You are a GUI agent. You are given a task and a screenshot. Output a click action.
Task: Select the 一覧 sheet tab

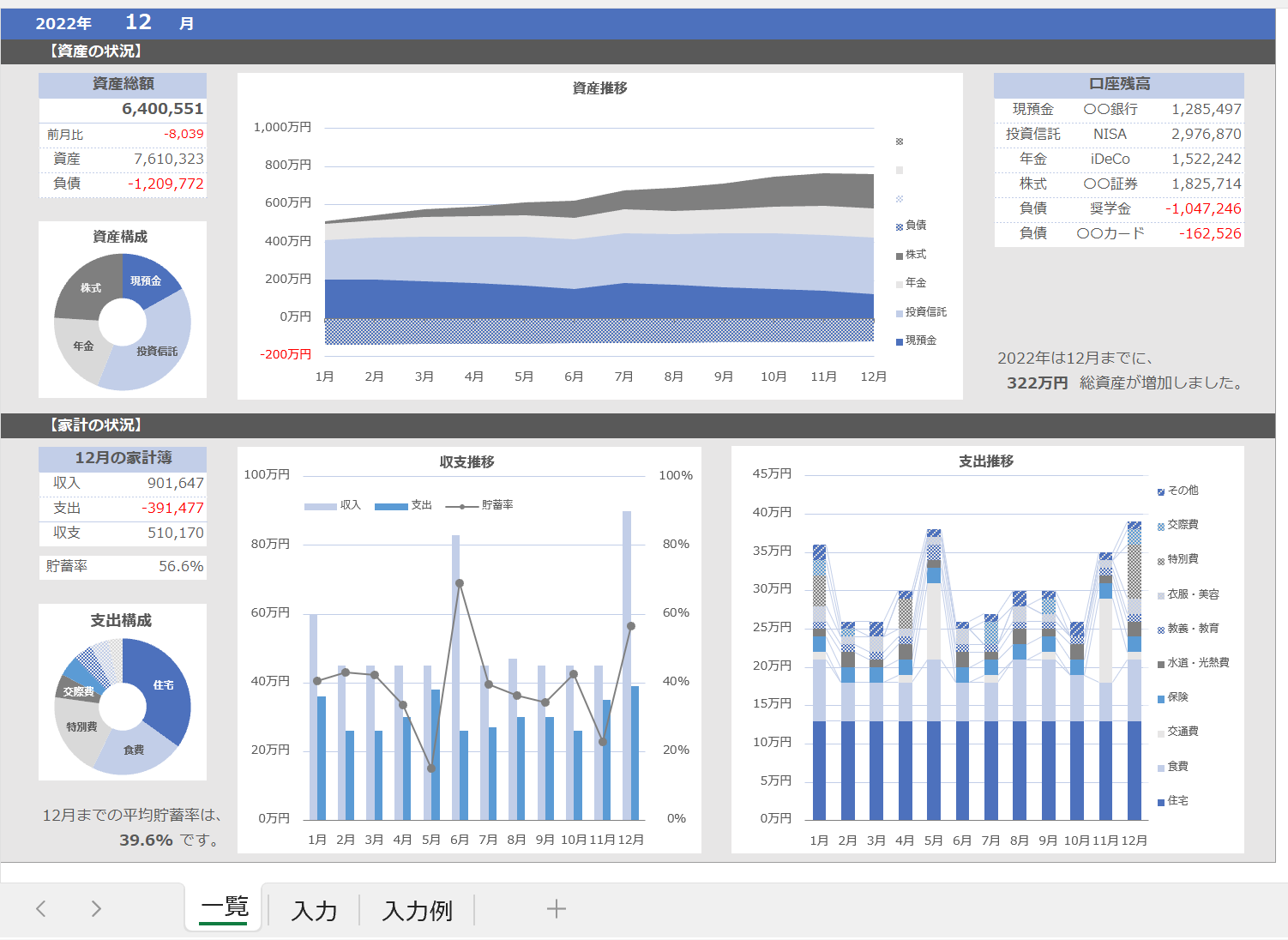point(224,907)
